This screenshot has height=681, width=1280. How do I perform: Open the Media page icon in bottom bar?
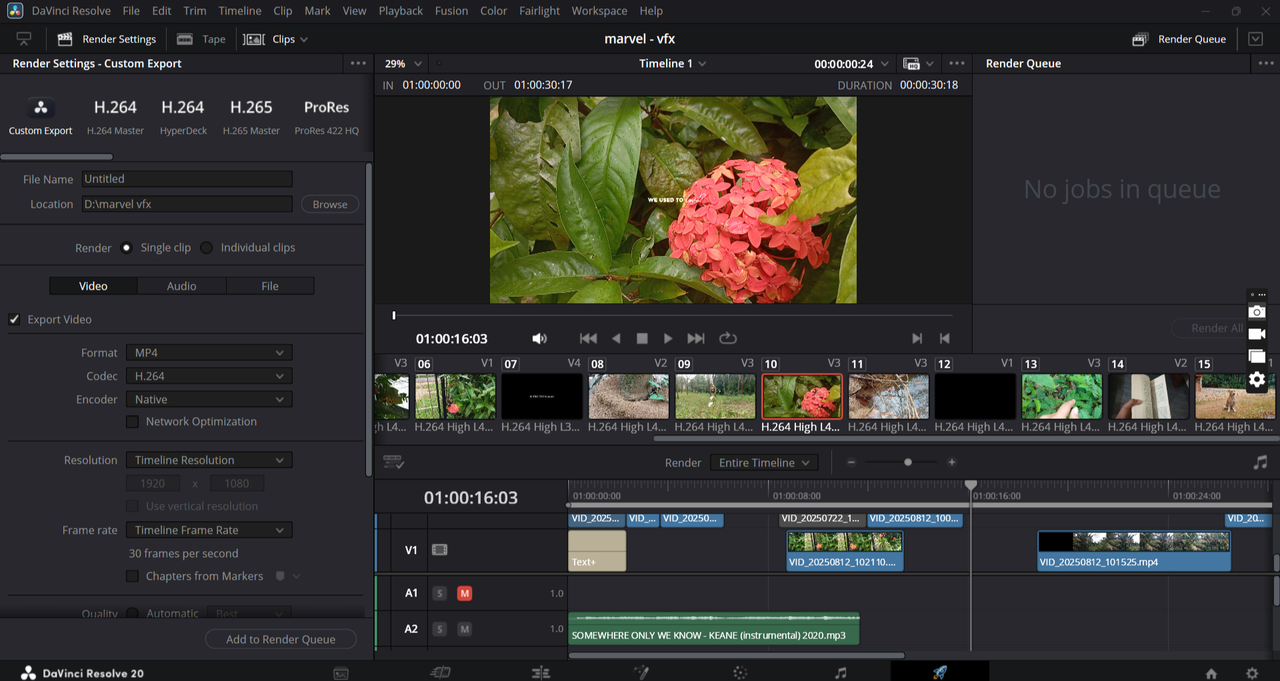click(x=341, y=673)
